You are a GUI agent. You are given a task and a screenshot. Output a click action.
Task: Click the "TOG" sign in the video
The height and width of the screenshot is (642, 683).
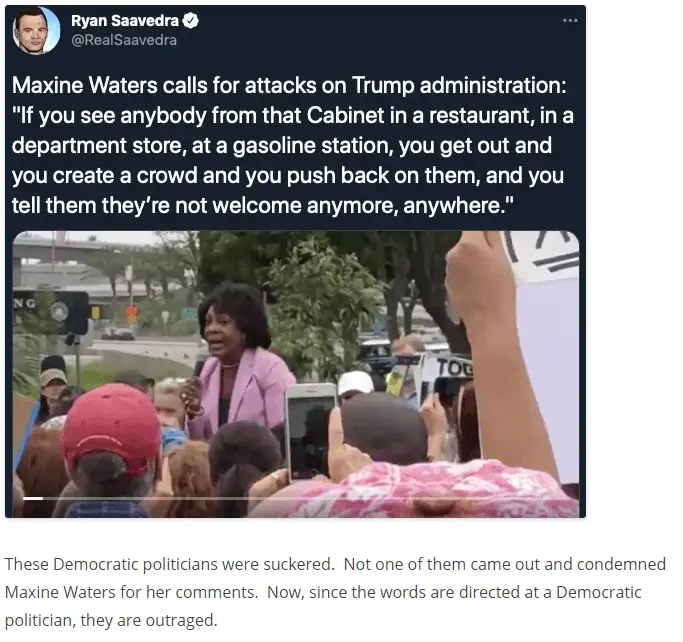click(x=454, y=368)
